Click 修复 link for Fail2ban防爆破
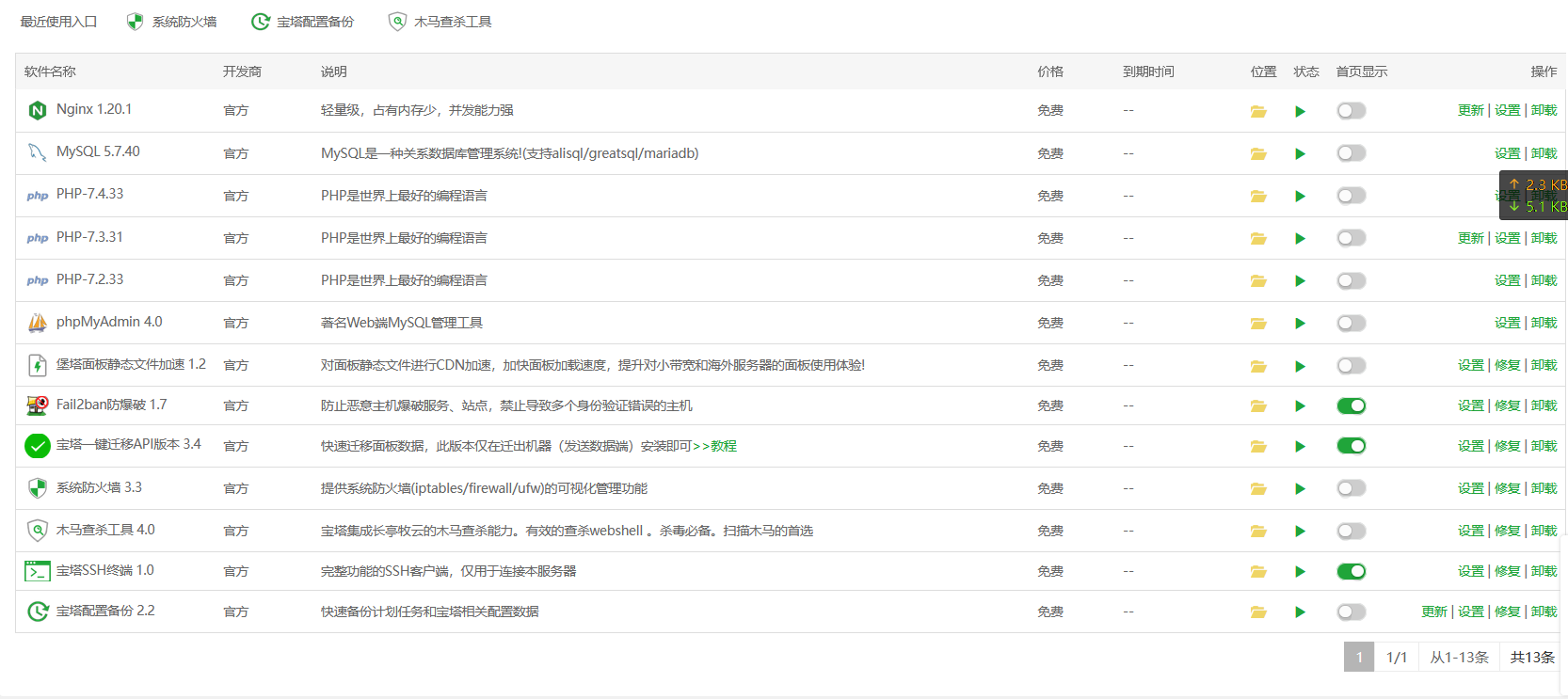This screenshot has width=1568, height=699. [1507, 405]
